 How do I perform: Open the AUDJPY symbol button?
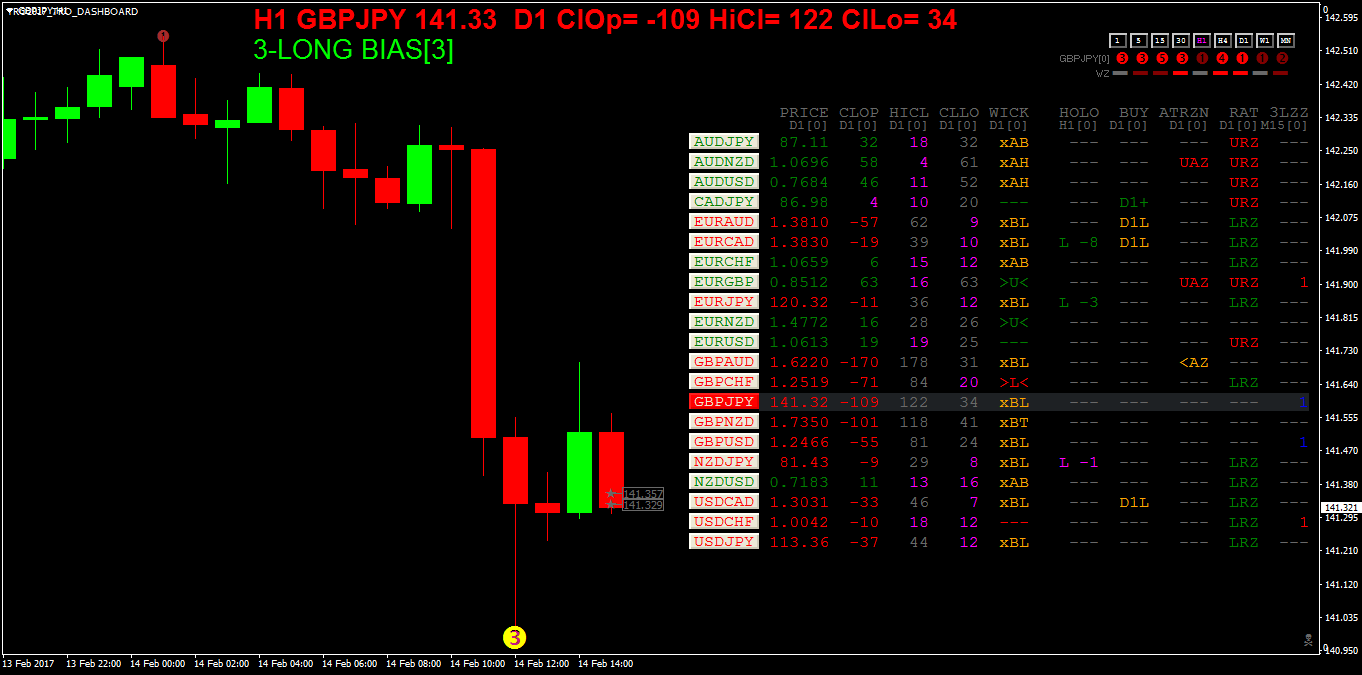click(x=724, y=142)
